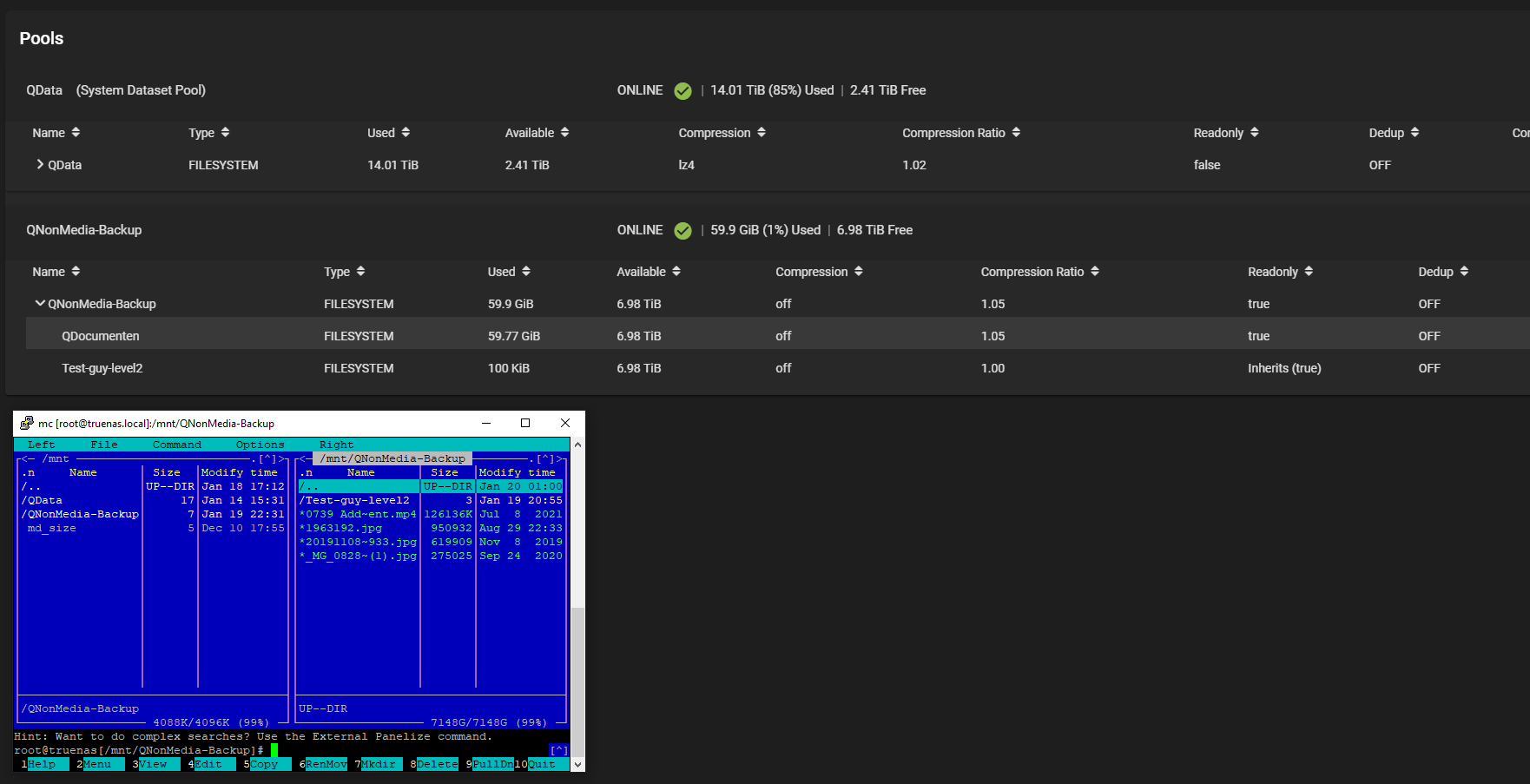Viewport: 1530px width, 784px height.
Task: Sort QNonMedia-Backup table by Dedup arrows
Action: click(1464, 271)
